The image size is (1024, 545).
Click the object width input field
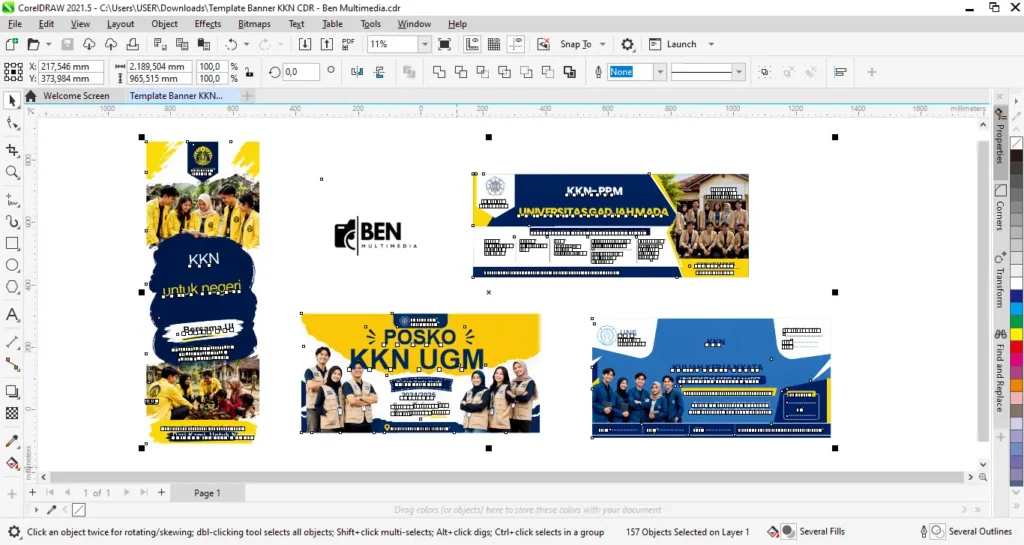point(159,66)
